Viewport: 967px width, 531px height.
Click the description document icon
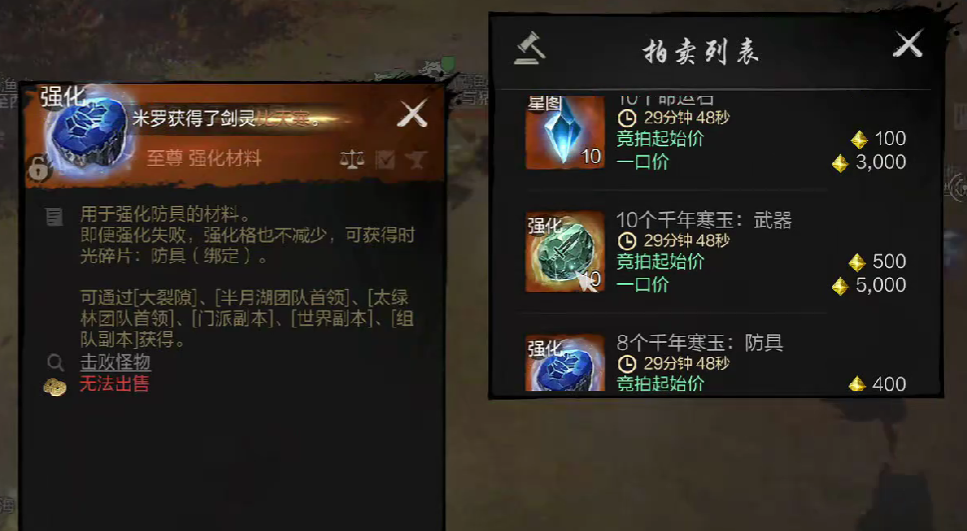click(x=54, y=217)
